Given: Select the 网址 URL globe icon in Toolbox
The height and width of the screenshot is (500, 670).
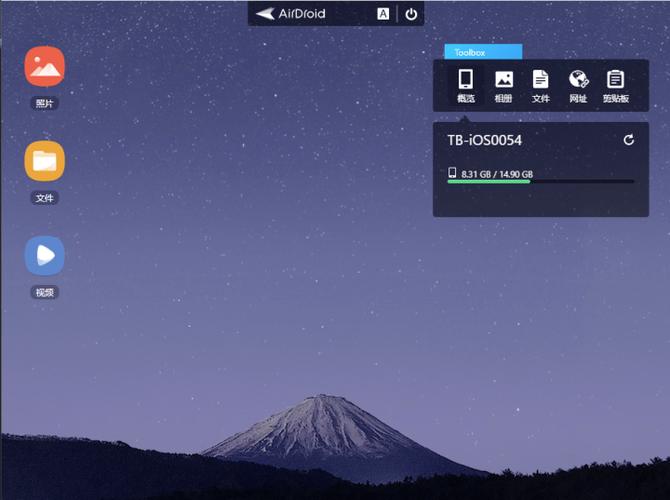Looking at the screenshot, I should click(x=578, y=86).
